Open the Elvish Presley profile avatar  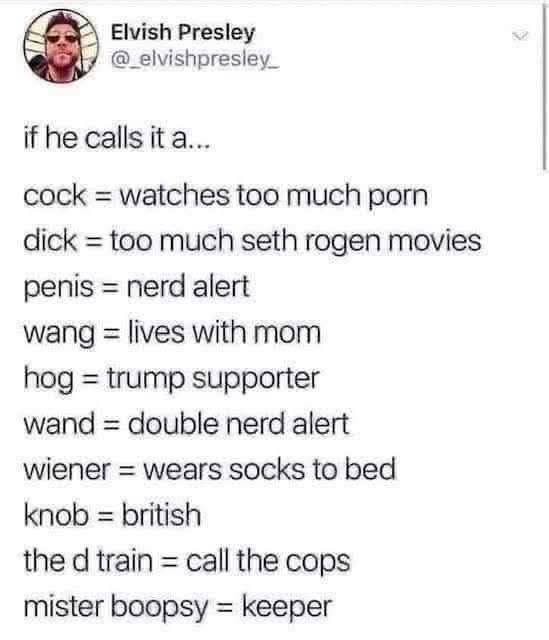pos(61,46)
